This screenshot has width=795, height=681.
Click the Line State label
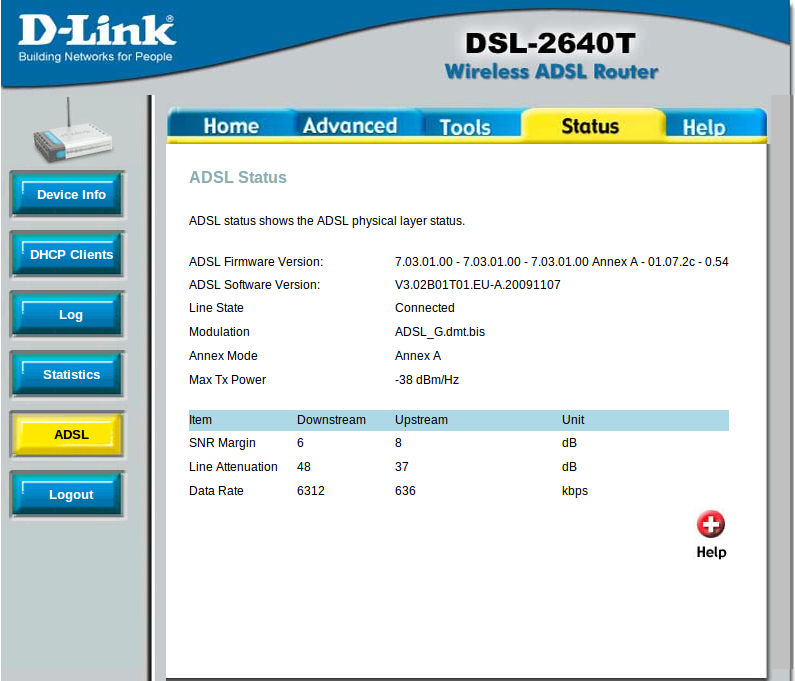[x=216, y=308]
